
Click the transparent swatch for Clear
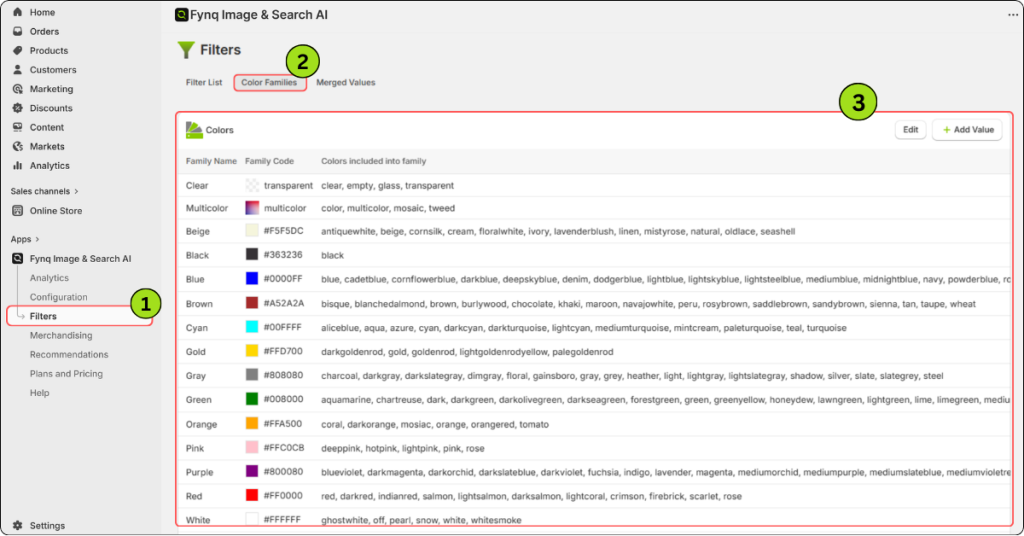(252, 185)
